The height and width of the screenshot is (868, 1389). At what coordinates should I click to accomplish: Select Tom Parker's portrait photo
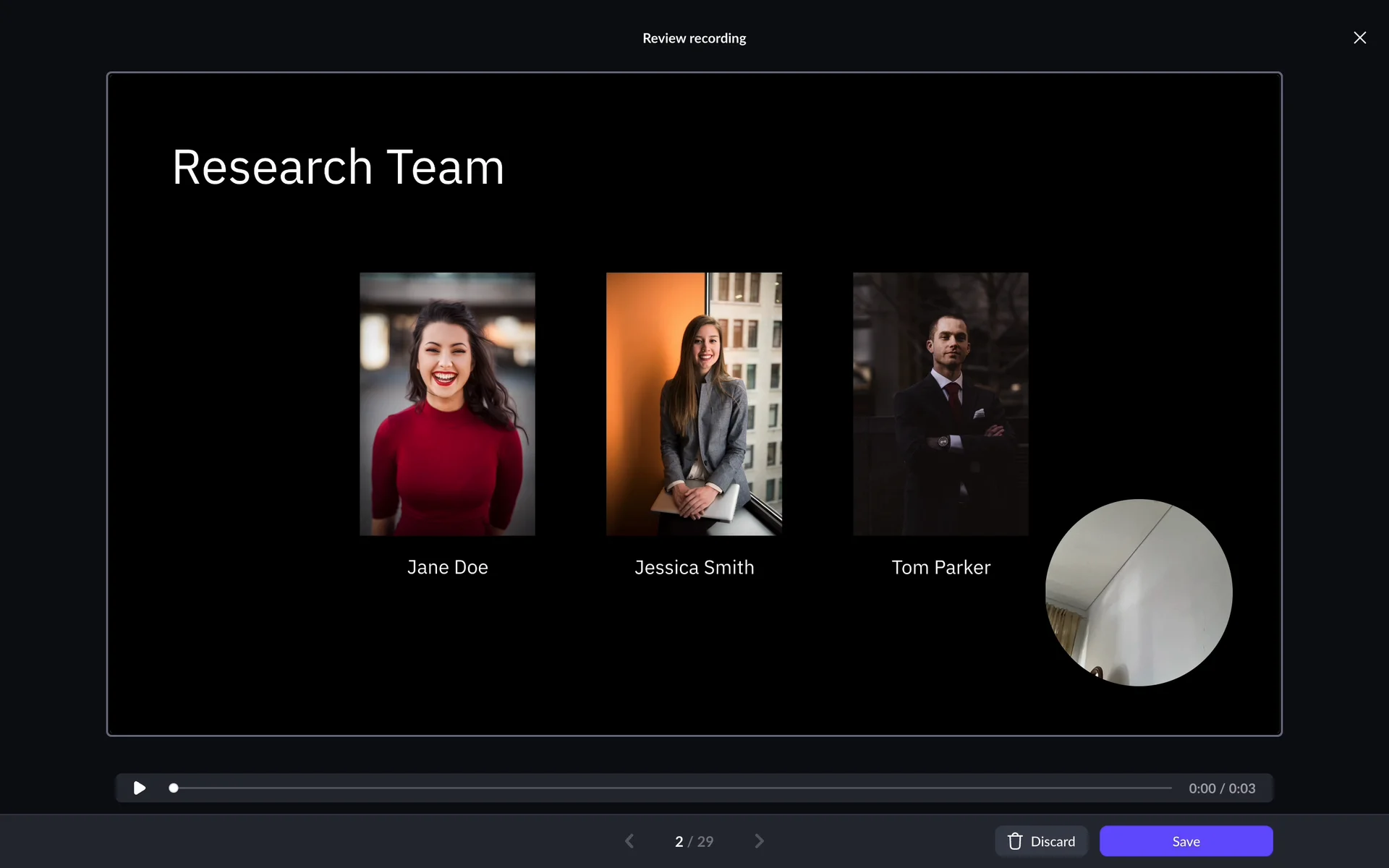click(940, 404)
